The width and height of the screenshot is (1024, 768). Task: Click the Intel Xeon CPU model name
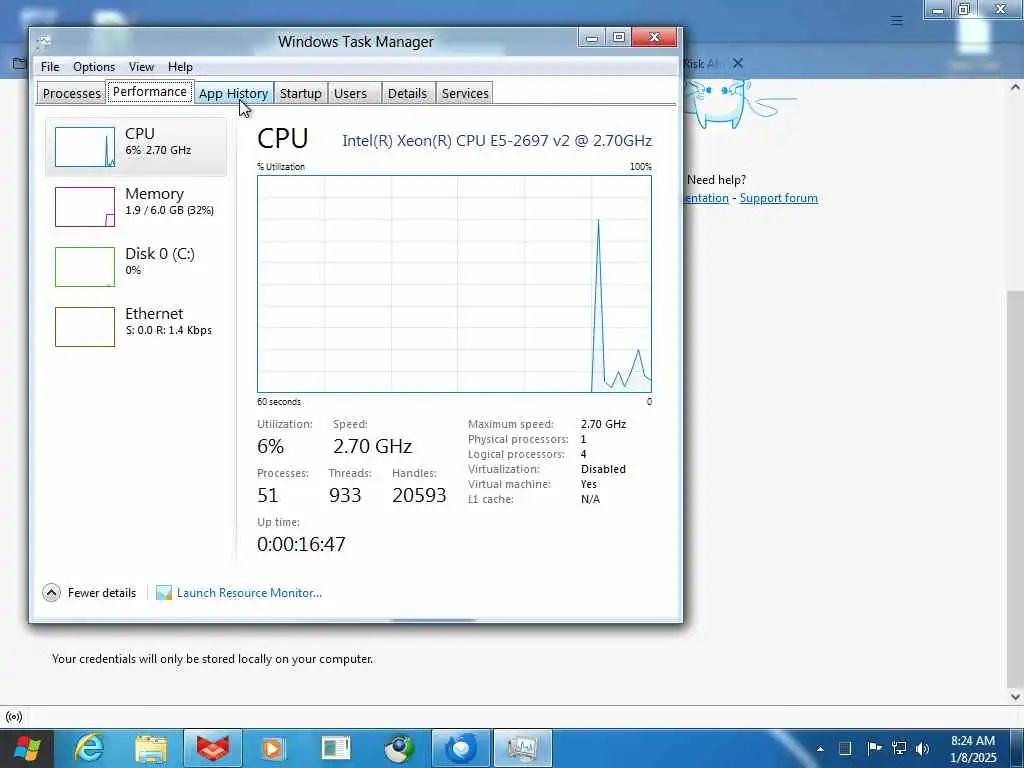(497, 140)
